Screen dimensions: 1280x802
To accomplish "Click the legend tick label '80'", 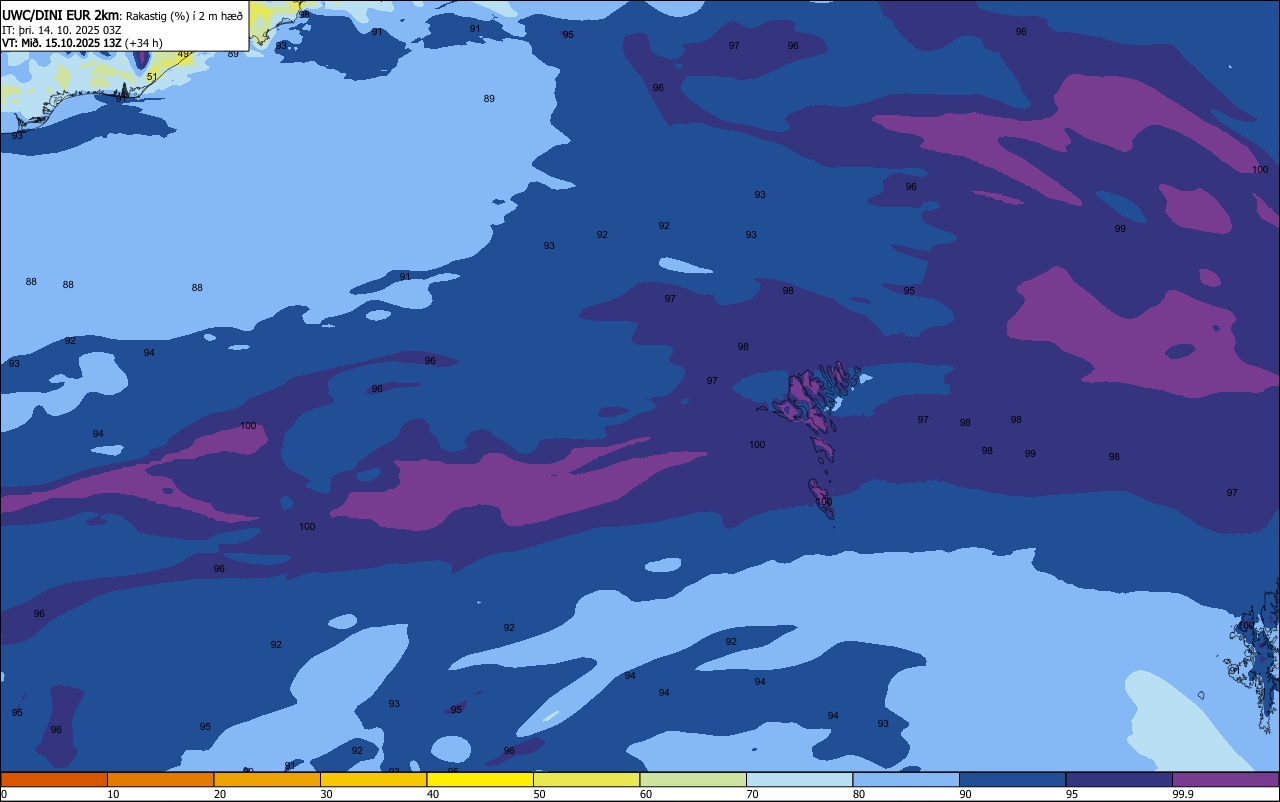I will pos(859,794).
